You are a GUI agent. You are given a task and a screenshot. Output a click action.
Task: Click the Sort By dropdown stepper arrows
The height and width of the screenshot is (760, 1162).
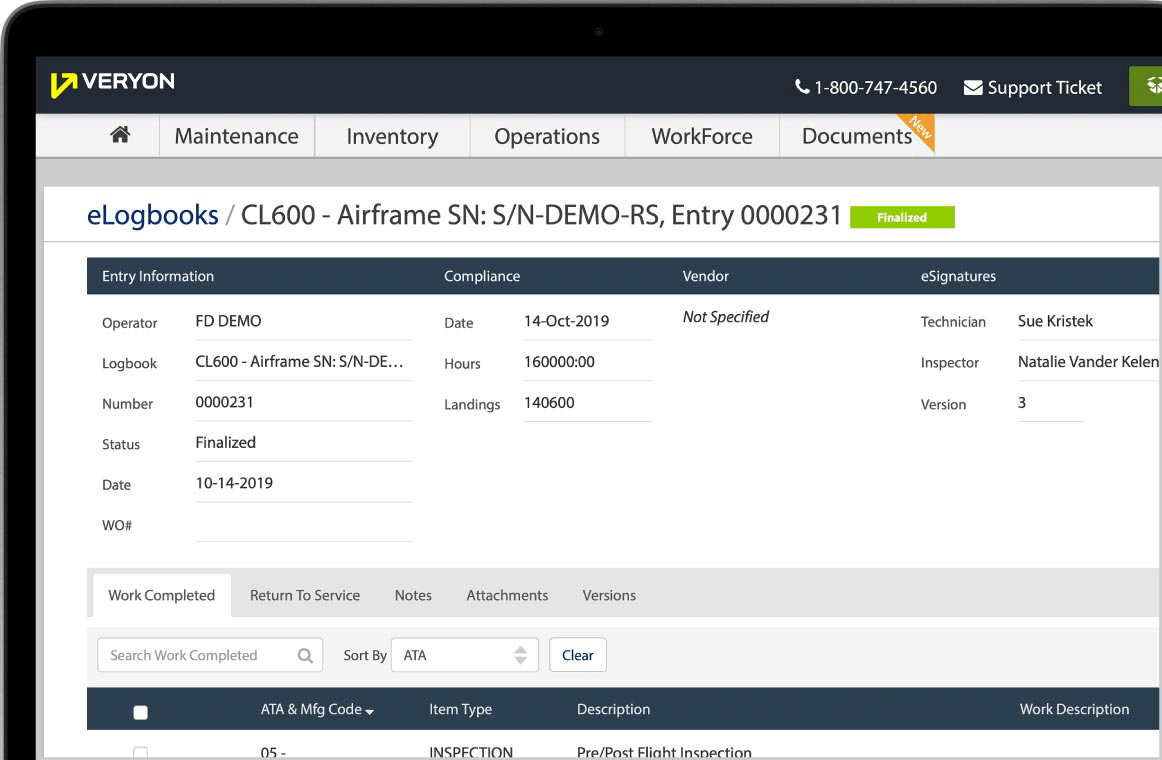tap(521, 655)
